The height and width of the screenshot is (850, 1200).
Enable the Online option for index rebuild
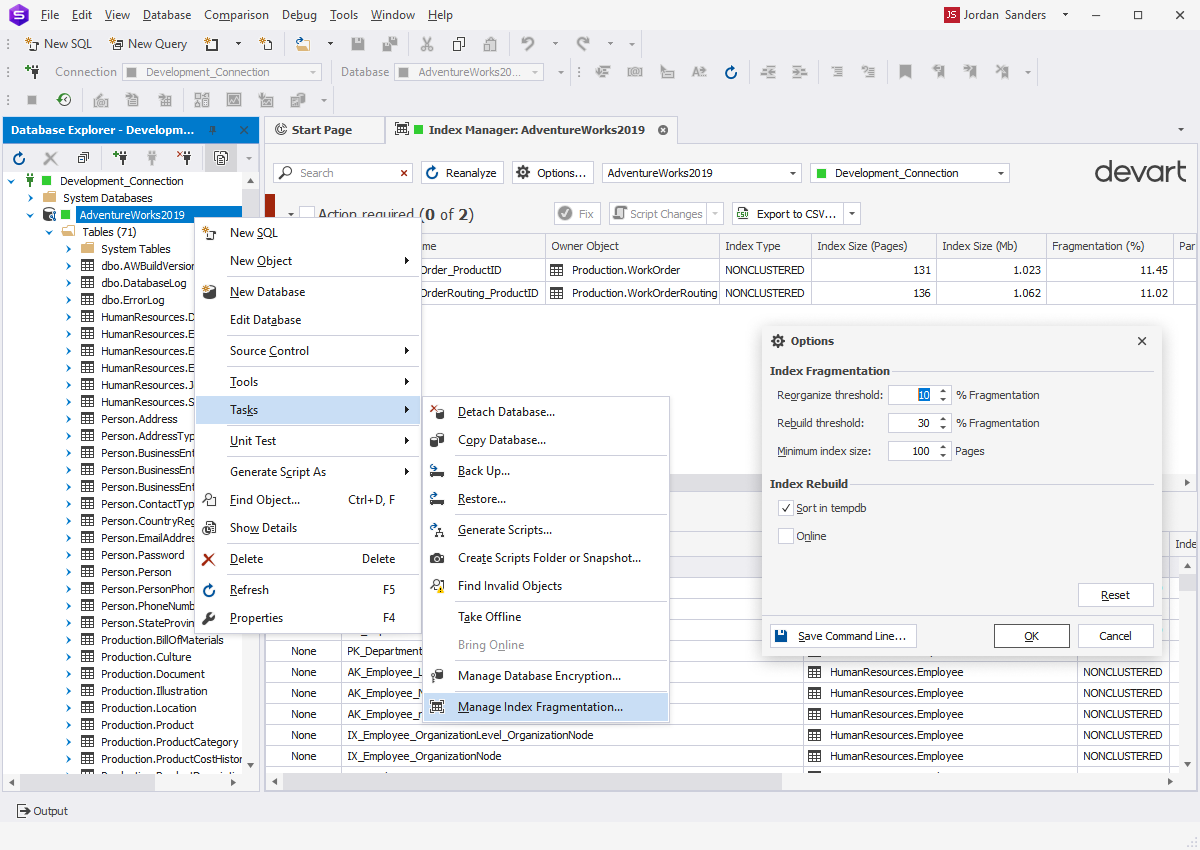coord(785,535)
